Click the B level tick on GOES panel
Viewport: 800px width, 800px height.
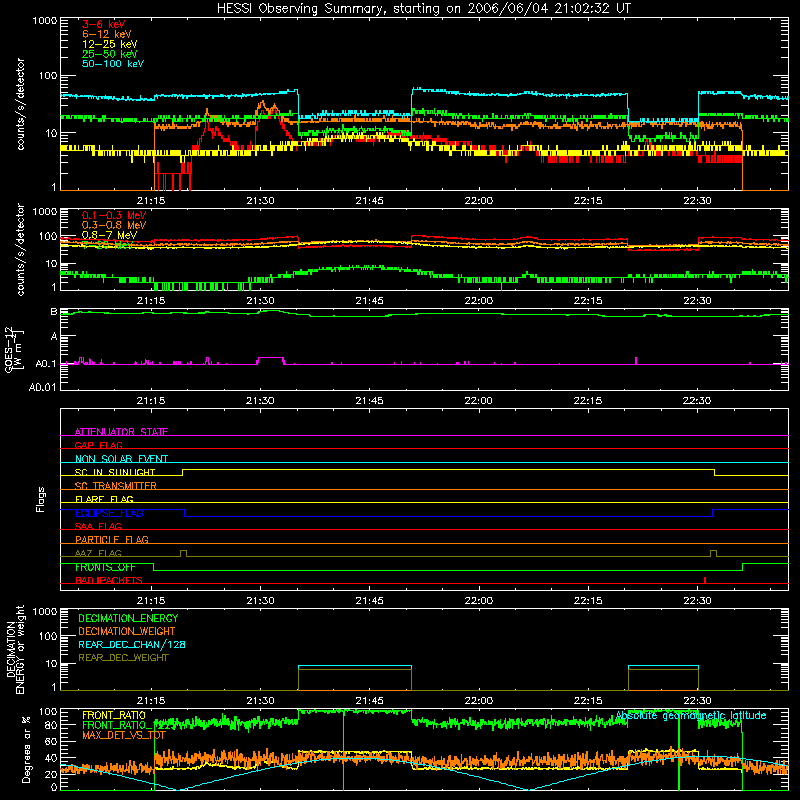54,311
